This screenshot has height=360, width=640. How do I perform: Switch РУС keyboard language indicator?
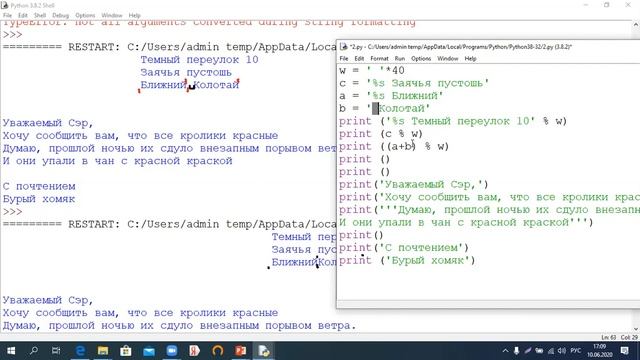(576, 351)
